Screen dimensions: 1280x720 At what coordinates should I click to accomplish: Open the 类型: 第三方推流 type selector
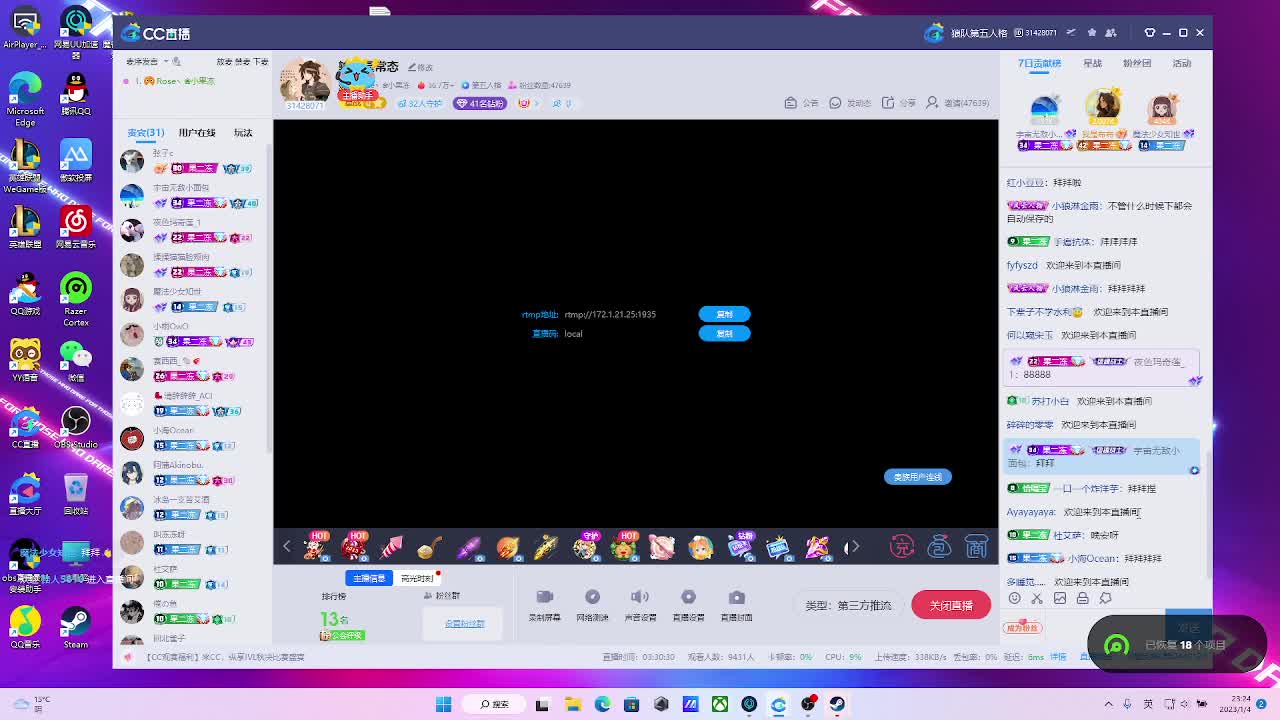tap(848, 606)
